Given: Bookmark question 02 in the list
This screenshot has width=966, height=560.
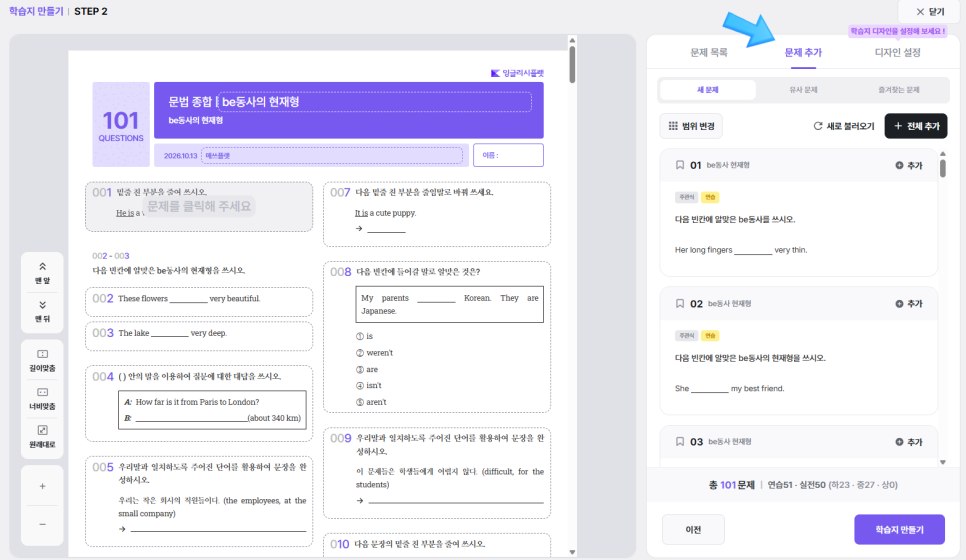Looking at the screenshot, I should [x=680, y=304].
